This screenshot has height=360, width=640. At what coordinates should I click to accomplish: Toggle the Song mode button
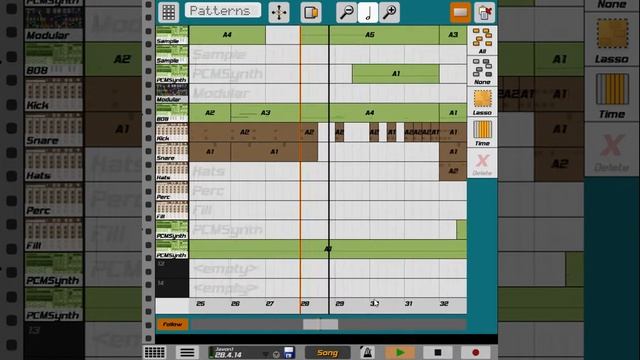tap(327, 353)
